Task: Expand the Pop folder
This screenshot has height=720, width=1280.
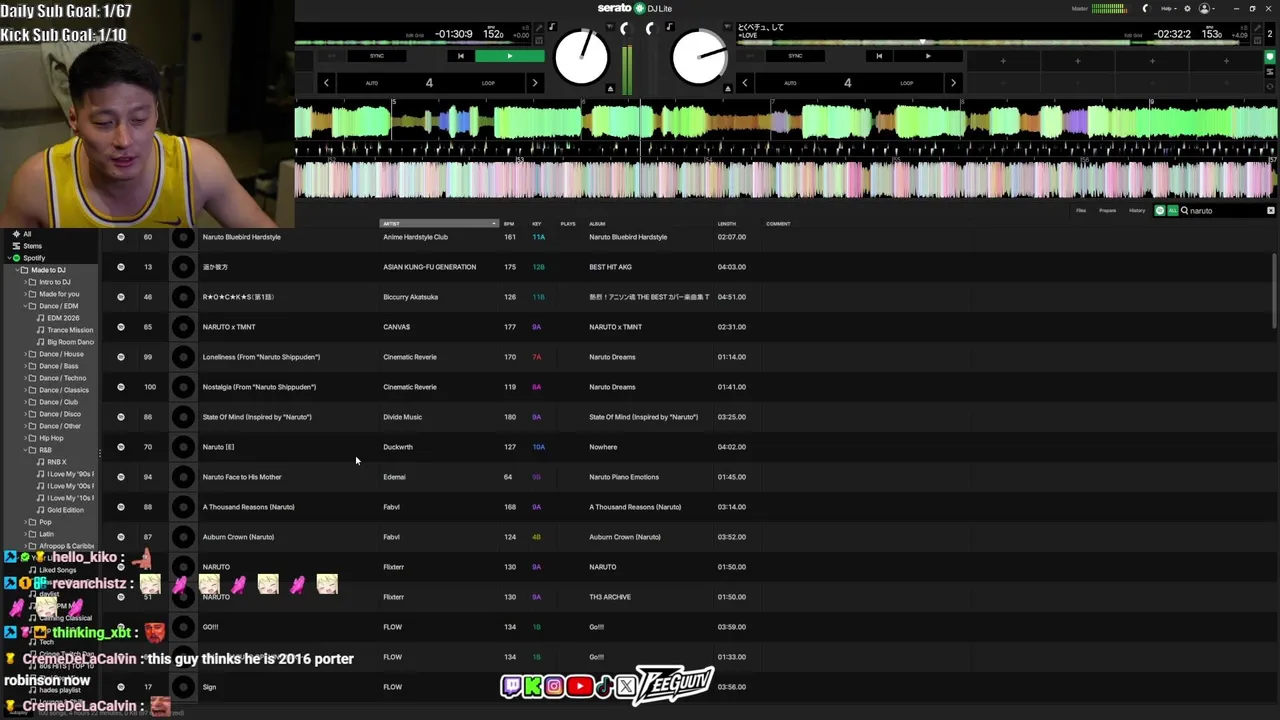Action: coord(26,522)
